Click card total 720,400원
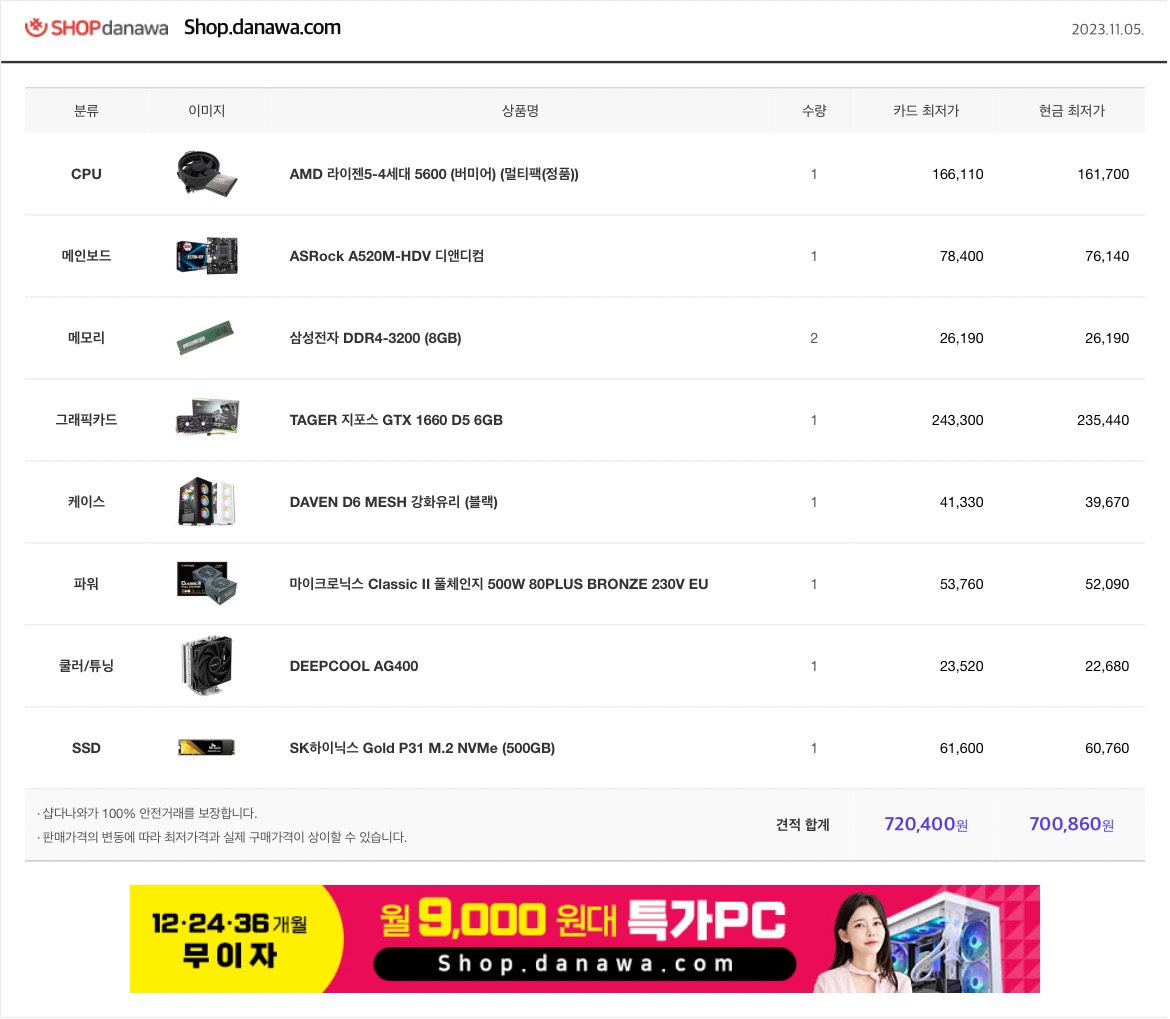Screen dimensions: 1170x1019 point(926,824)
